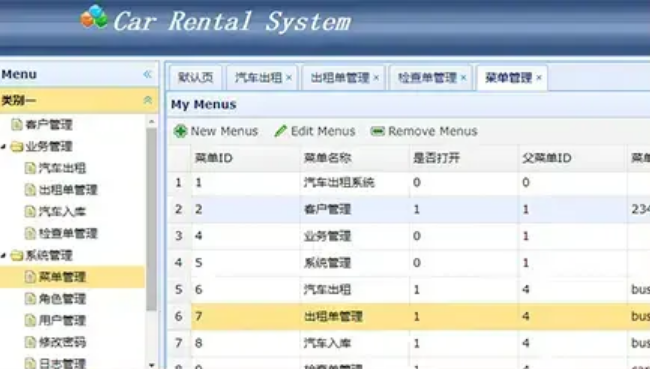Open 角色管理 in the sidebar tree
The height and width of the screenshot is (369, 650).
point(62,299)
